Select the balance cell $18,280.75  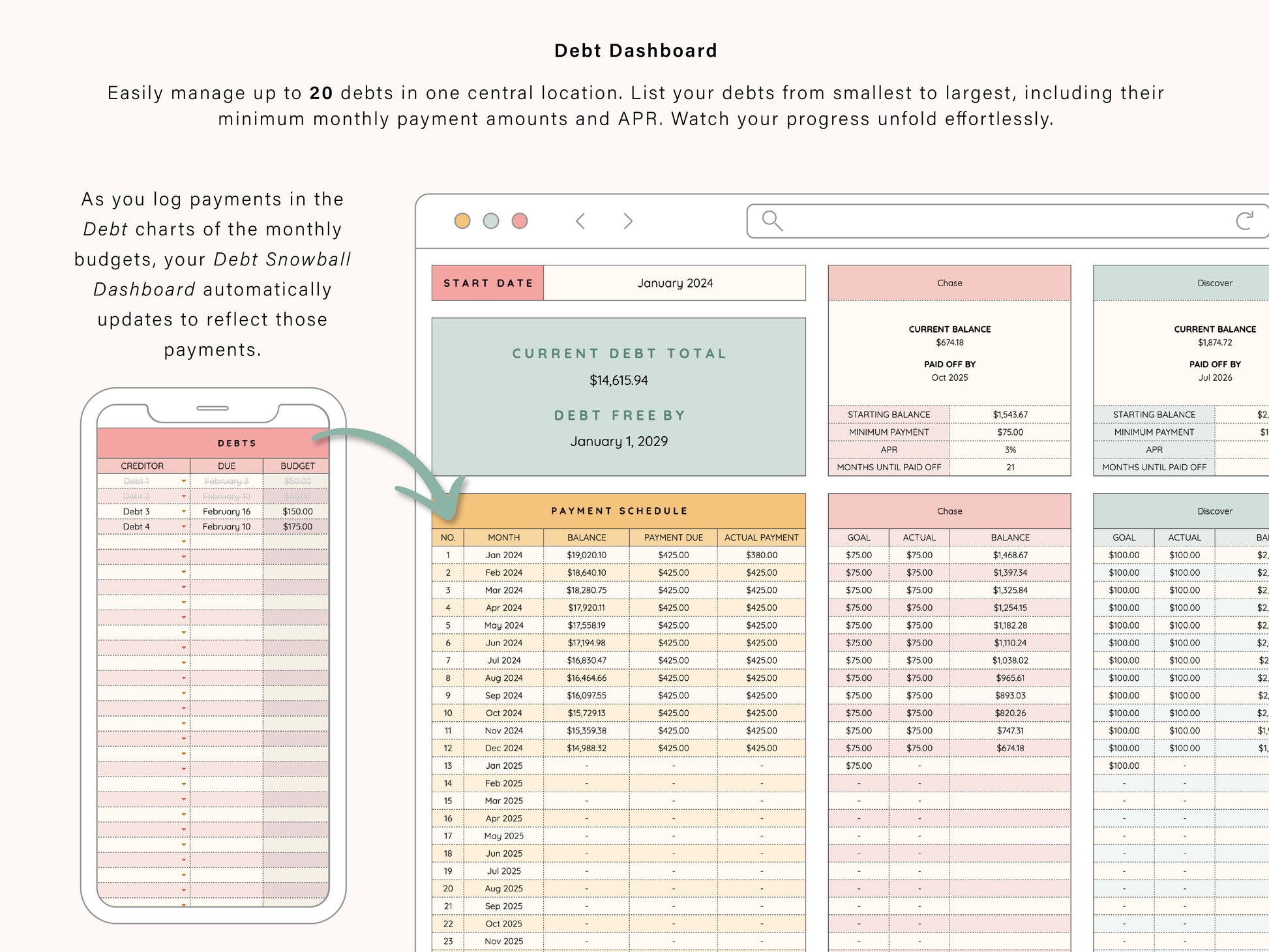[x=587, y=590]
